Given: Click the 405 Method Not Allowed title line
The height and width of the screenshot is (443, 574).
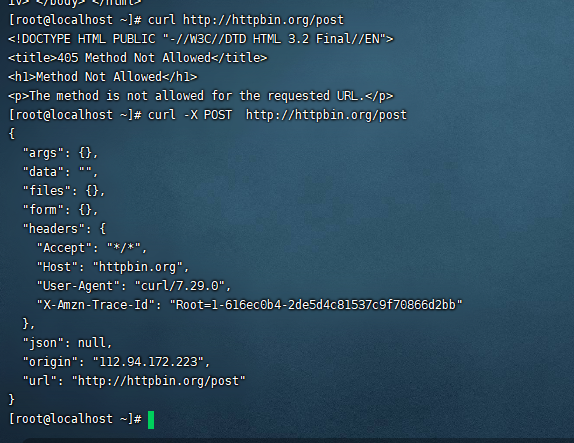Looking at the screenshot, I should [x=138, y=58].
